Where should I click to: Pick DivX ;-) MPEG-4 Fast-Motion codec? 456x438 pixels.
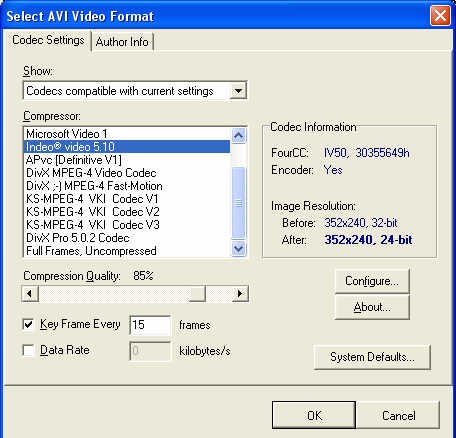[x=127, y=186]
